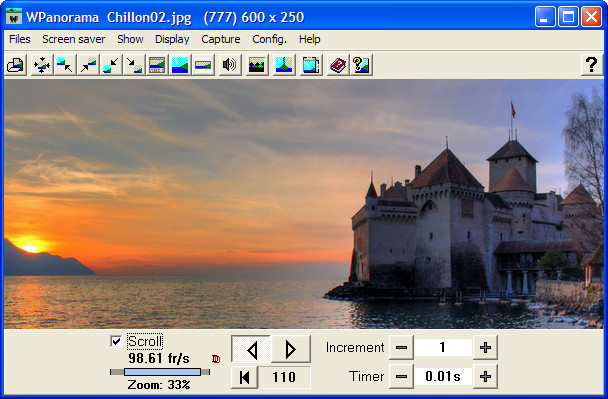The width and height of the screenshot is (608, 399).
Task: Click the WPanorama title bar application icon
Action: click(14, 16)
